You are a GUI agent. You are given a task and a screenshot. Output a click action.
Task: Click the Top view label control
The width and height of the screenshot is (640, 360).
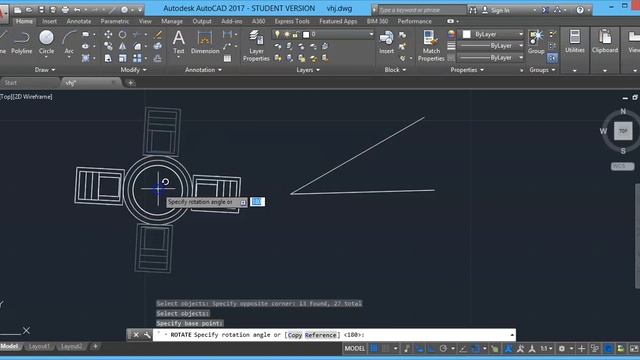[6, 97]
